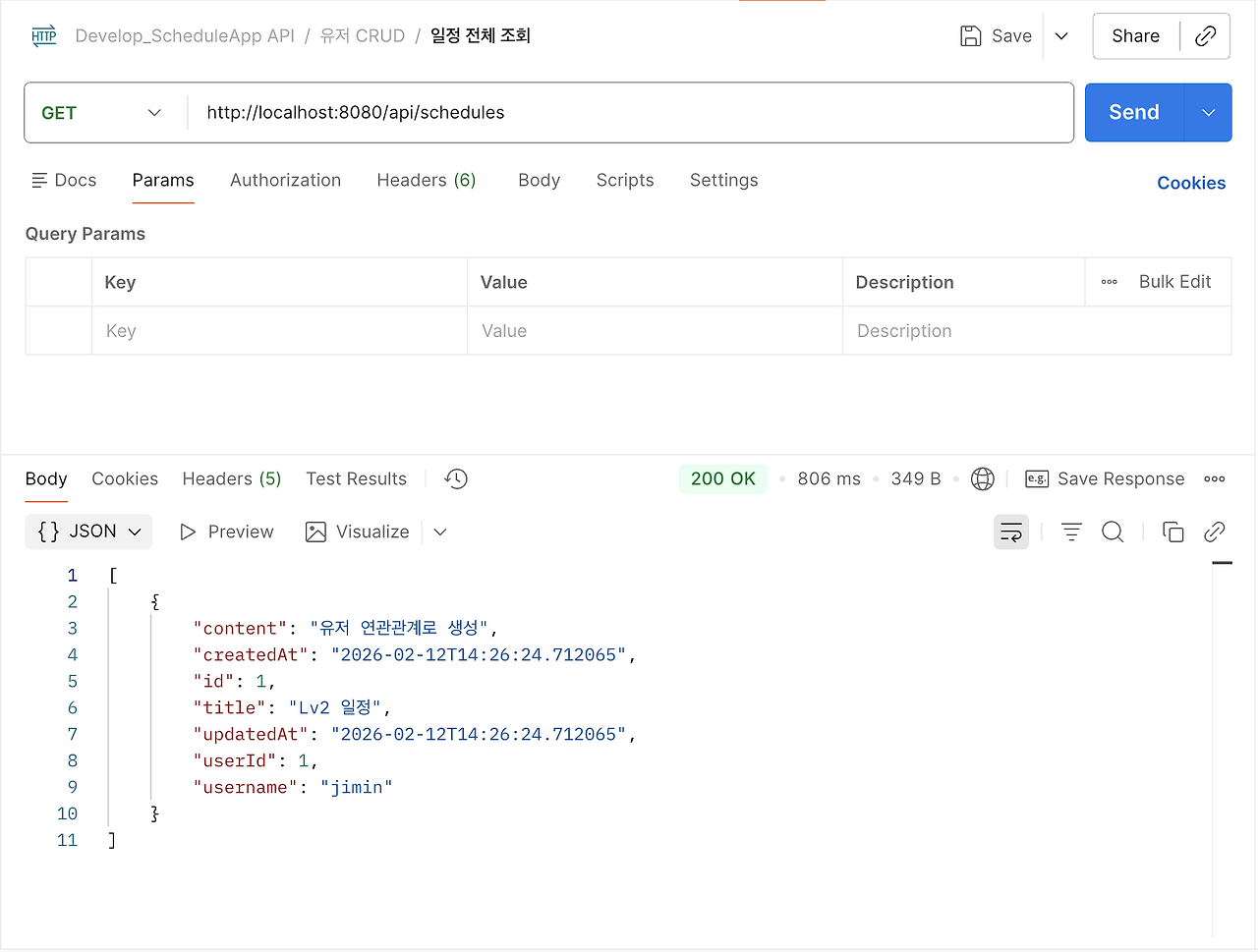Click the Visualize button
Viewport: 1258px width, 952px height.
click(x=358, y=532)
